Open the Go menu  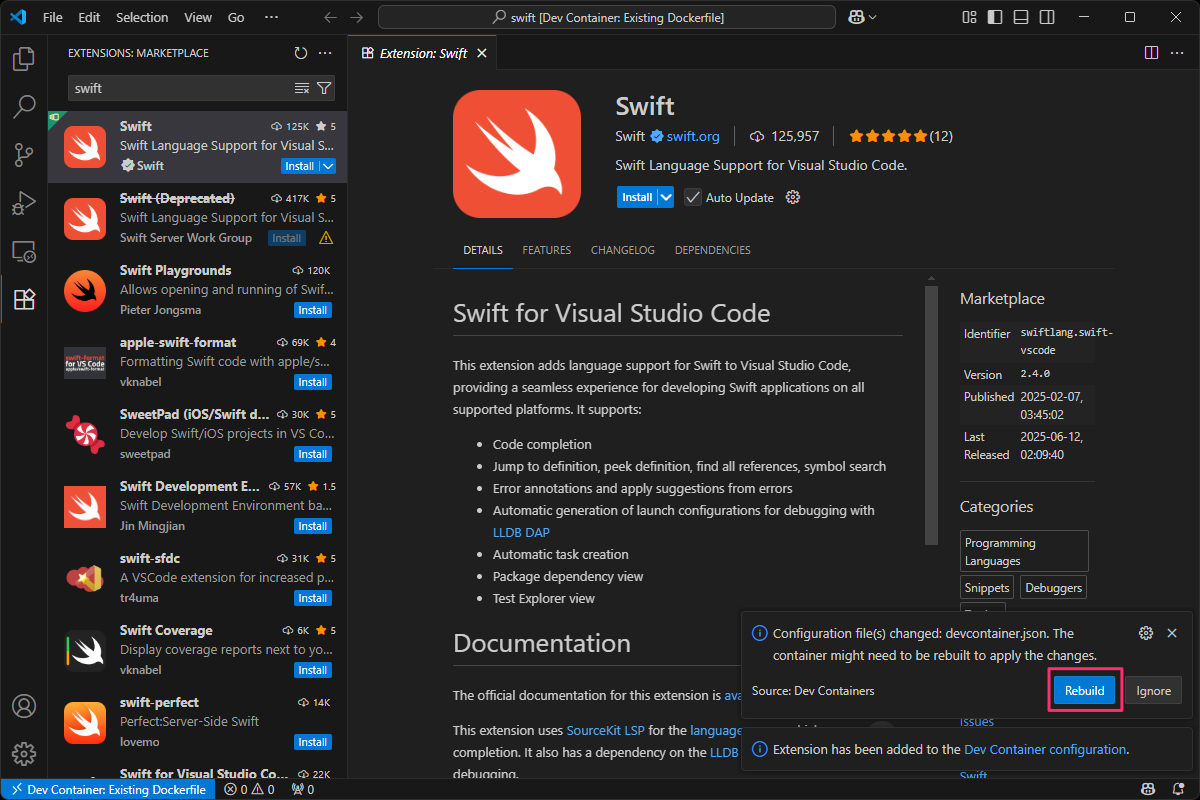click(236, 17)
